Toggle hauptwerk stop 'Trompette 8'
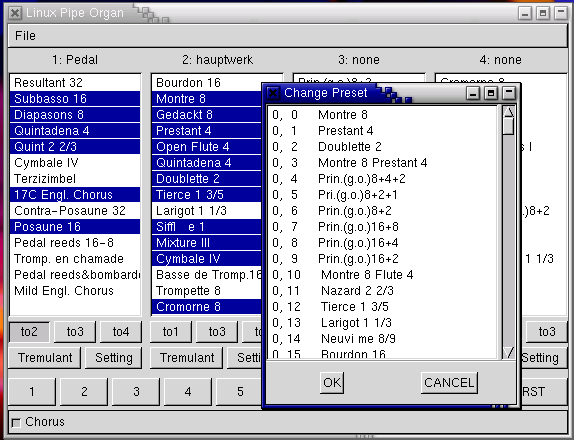This screenshot has width=574, height=440. (206, 291)
